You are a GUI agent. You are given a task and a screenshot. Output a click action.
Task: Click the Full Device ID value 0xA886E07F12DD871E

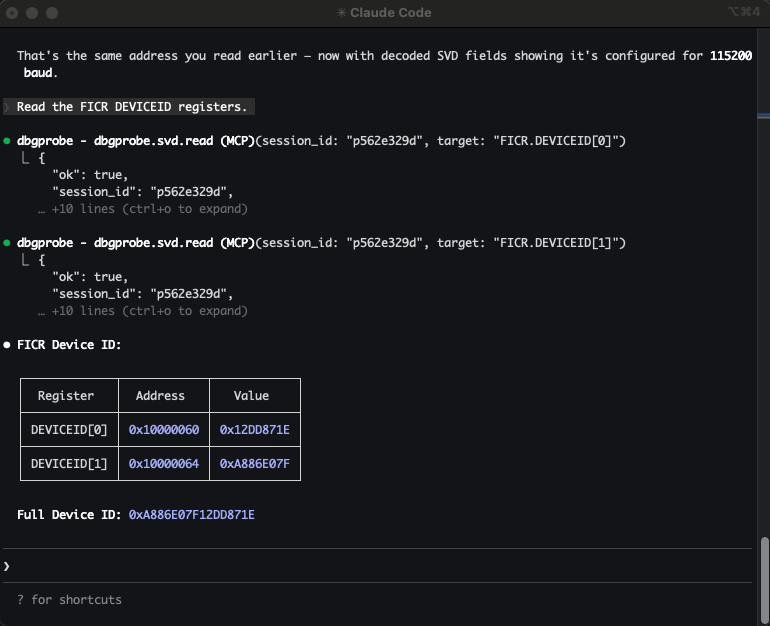[192, 515]
